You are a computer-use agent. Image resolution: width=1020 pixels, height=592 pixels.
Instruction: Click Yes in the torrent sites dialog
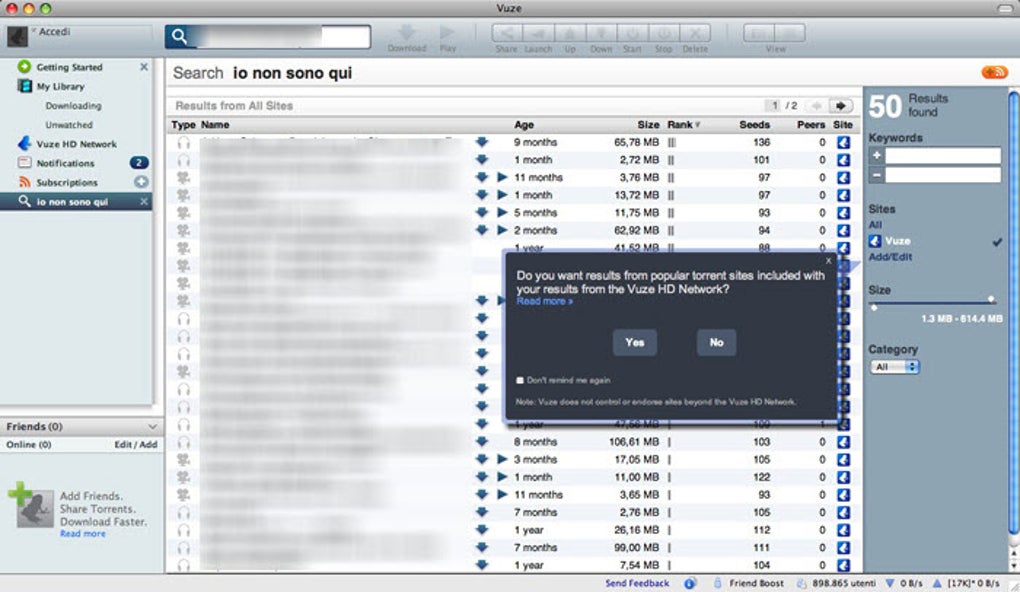pyautogui.click(x=635, y=342)
